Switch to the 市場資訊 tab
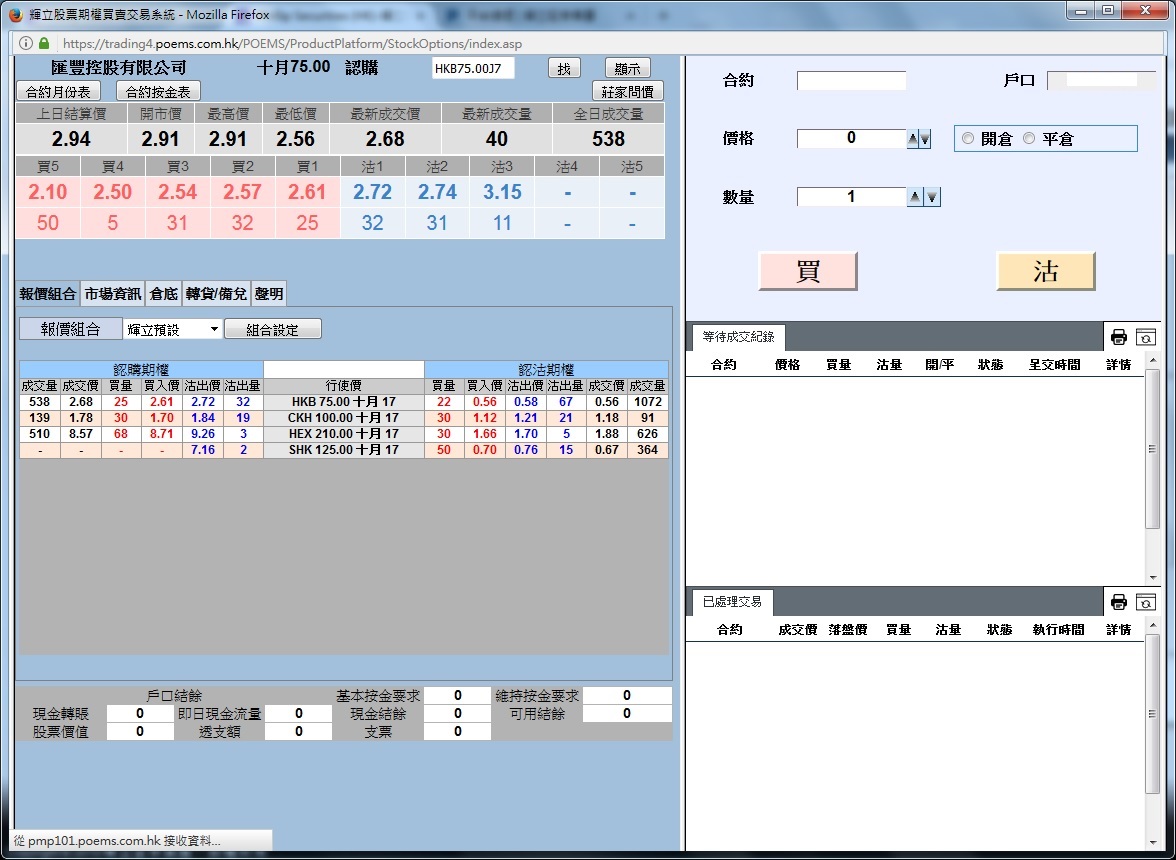Image resolution: width=1176 pixels, height=860 pixels. [112, 294]
